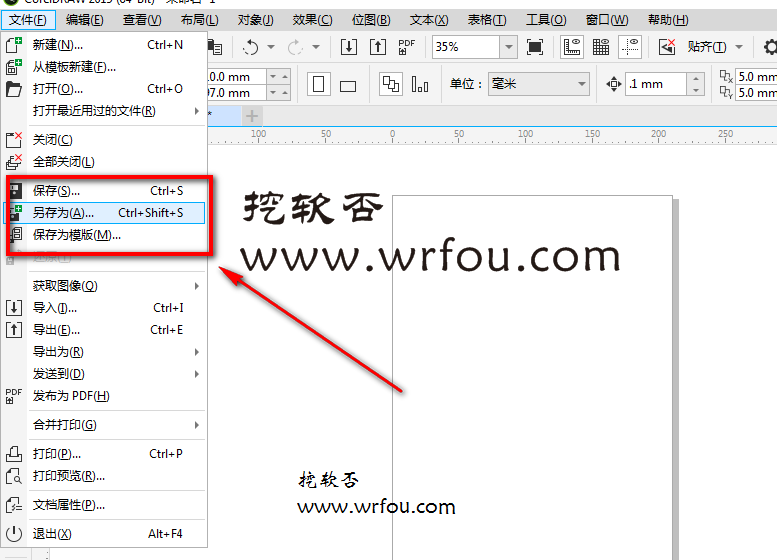Toggle show grid button
The width and height of the screenshot is (777, 560).
[601, 47]
